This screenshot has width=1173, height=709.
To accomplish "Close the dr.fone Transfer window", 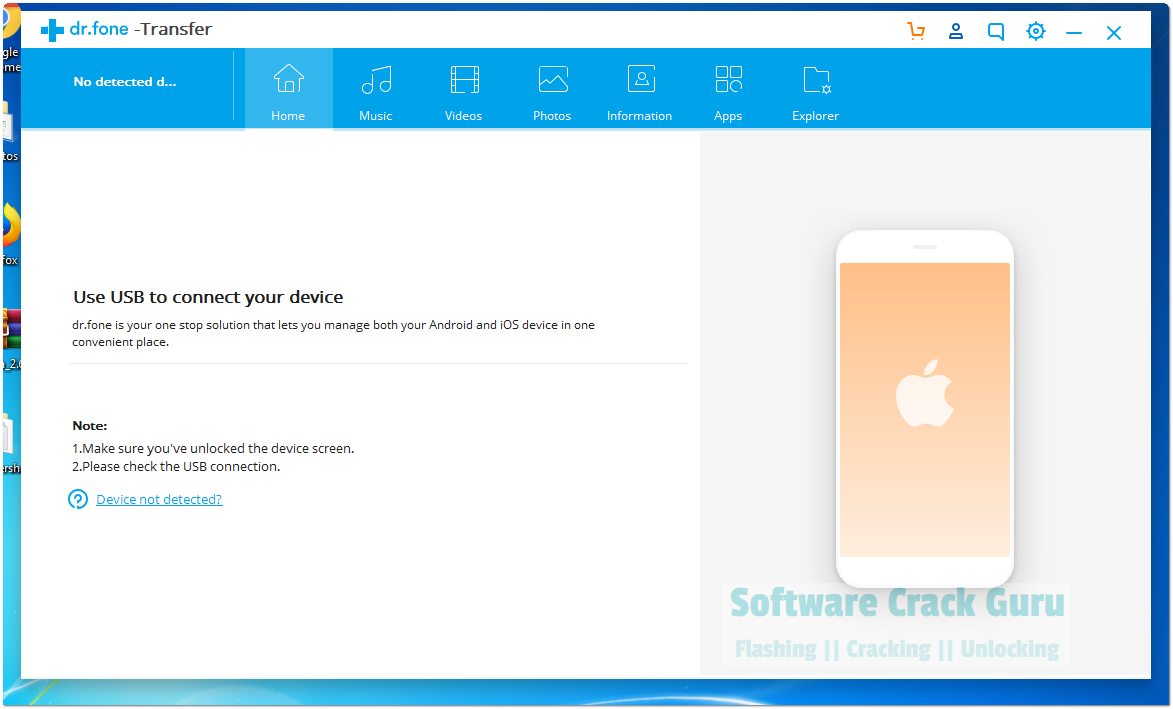I will click(1114, 33).
